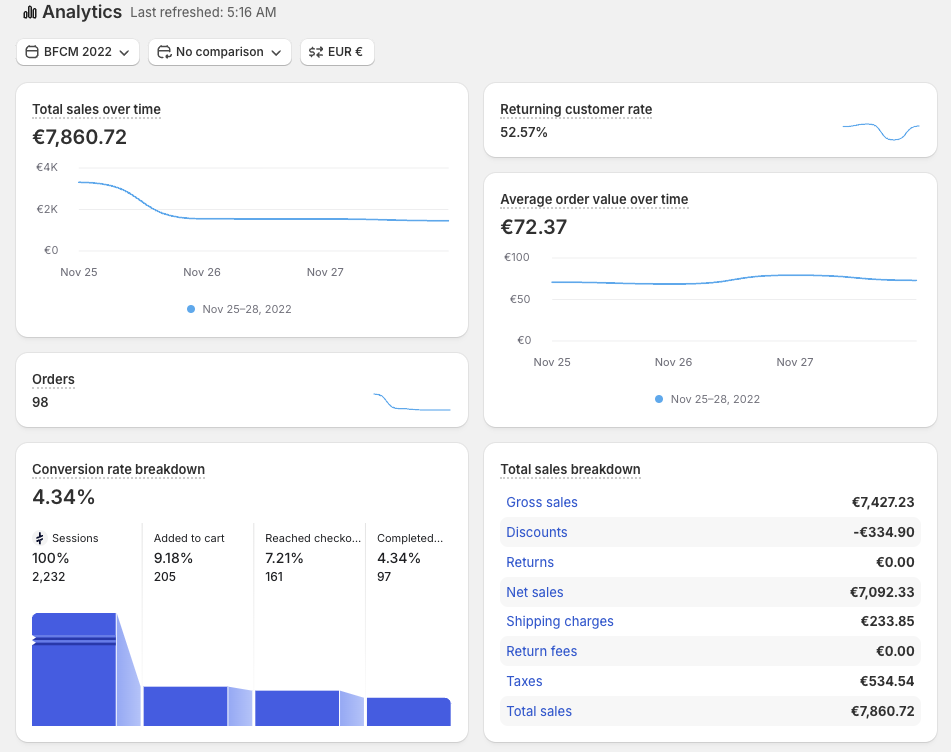Click the Conversion rate breakdown heading
The height and width of the screenshot is (752, 951).
coord(118,470)
